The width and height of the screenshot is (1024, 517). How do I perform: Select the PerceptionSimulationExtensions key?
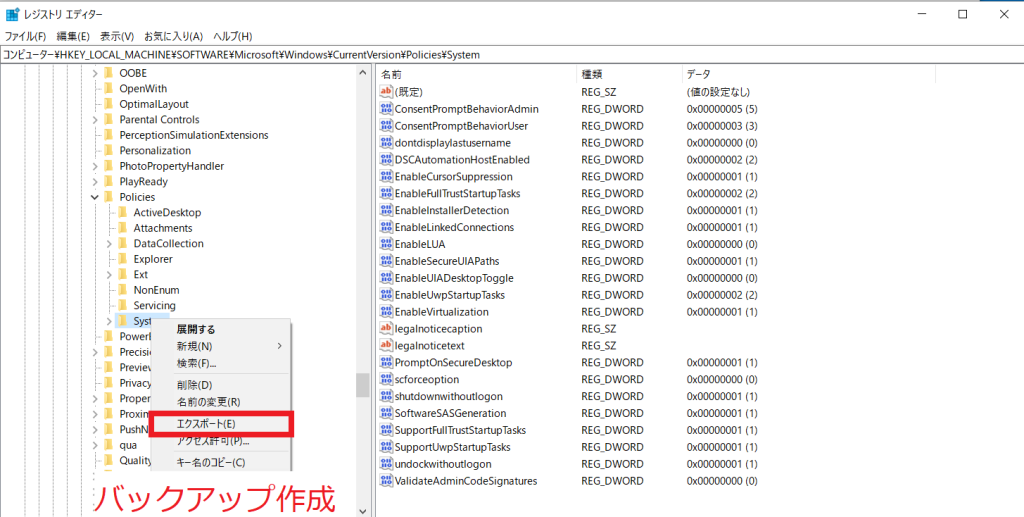pos(194,135)
